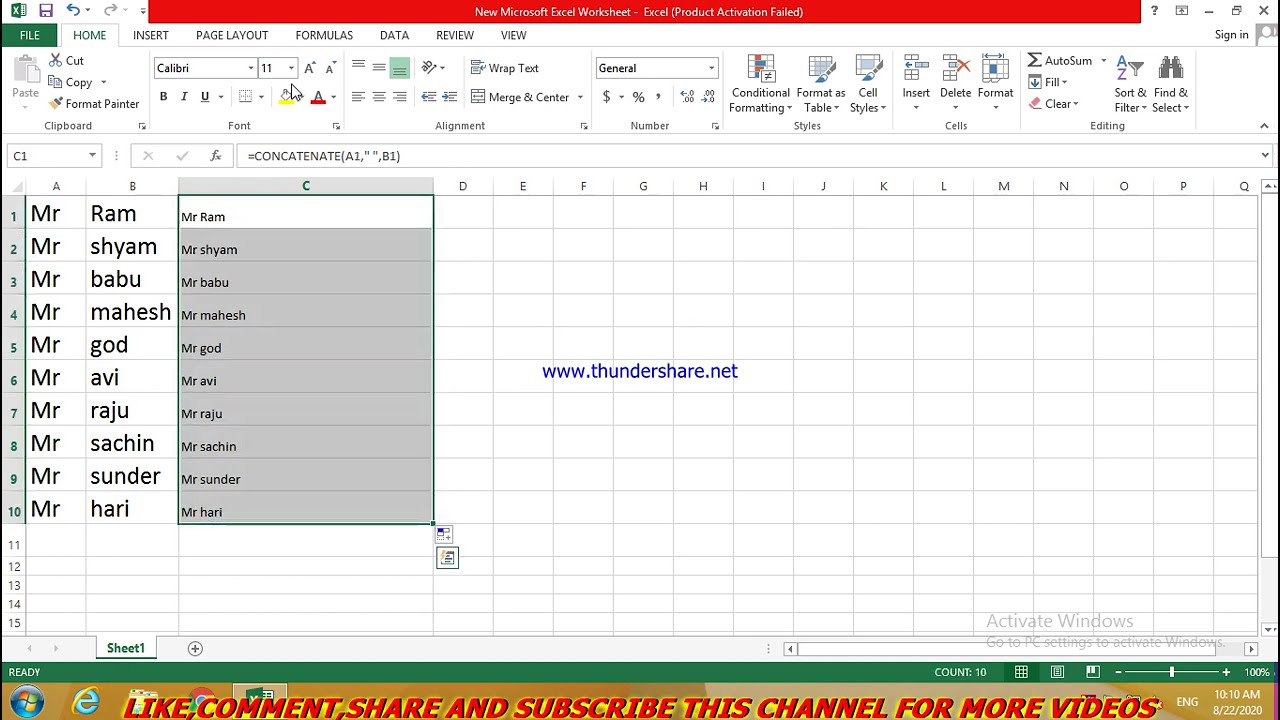This screenshot has width=1280, height=720.
Task: Open Borders dropdown arrow
Action: (x=261, y=97)
